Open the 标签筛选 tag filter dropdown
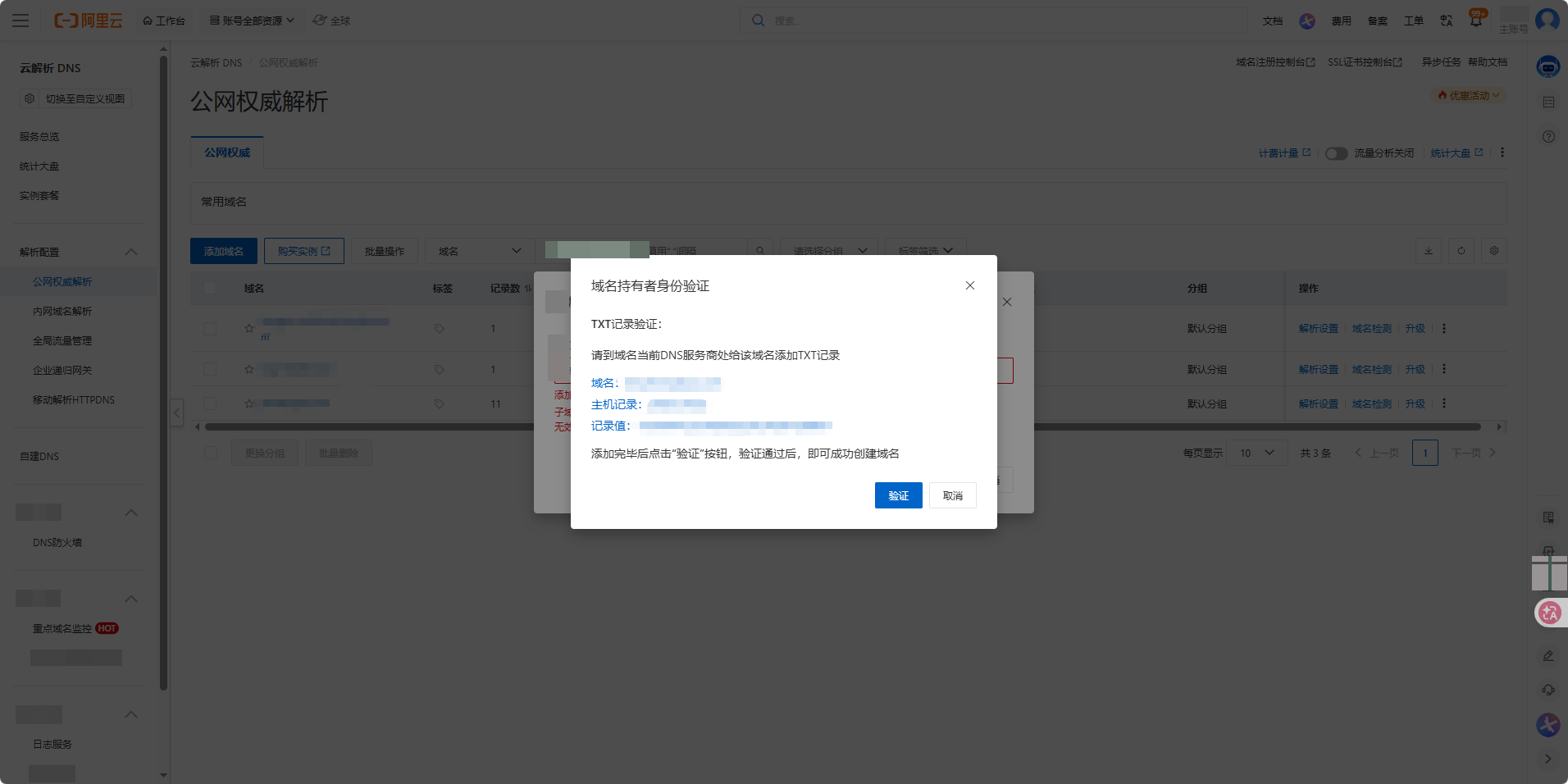Image resolution: width=1568 pixels, height=784 pixels. point(925,251)
